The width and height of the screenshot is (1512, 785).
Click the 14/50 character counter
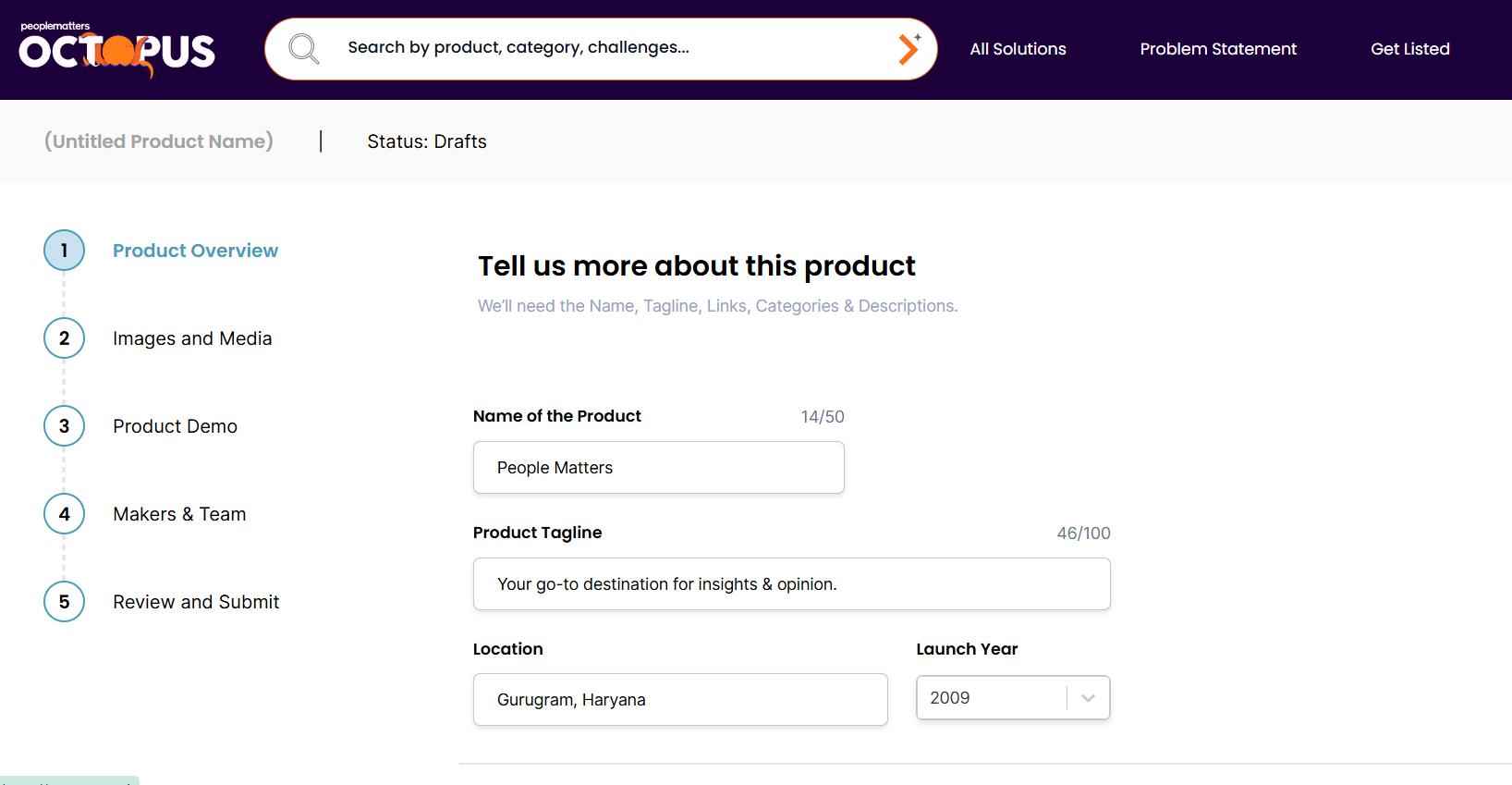[823, 417]
